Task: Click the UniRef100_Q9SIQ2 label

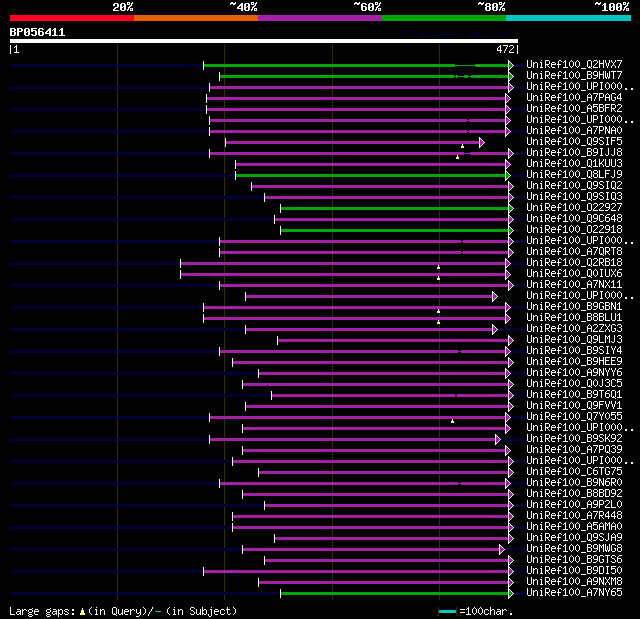Action: [574, 186]
